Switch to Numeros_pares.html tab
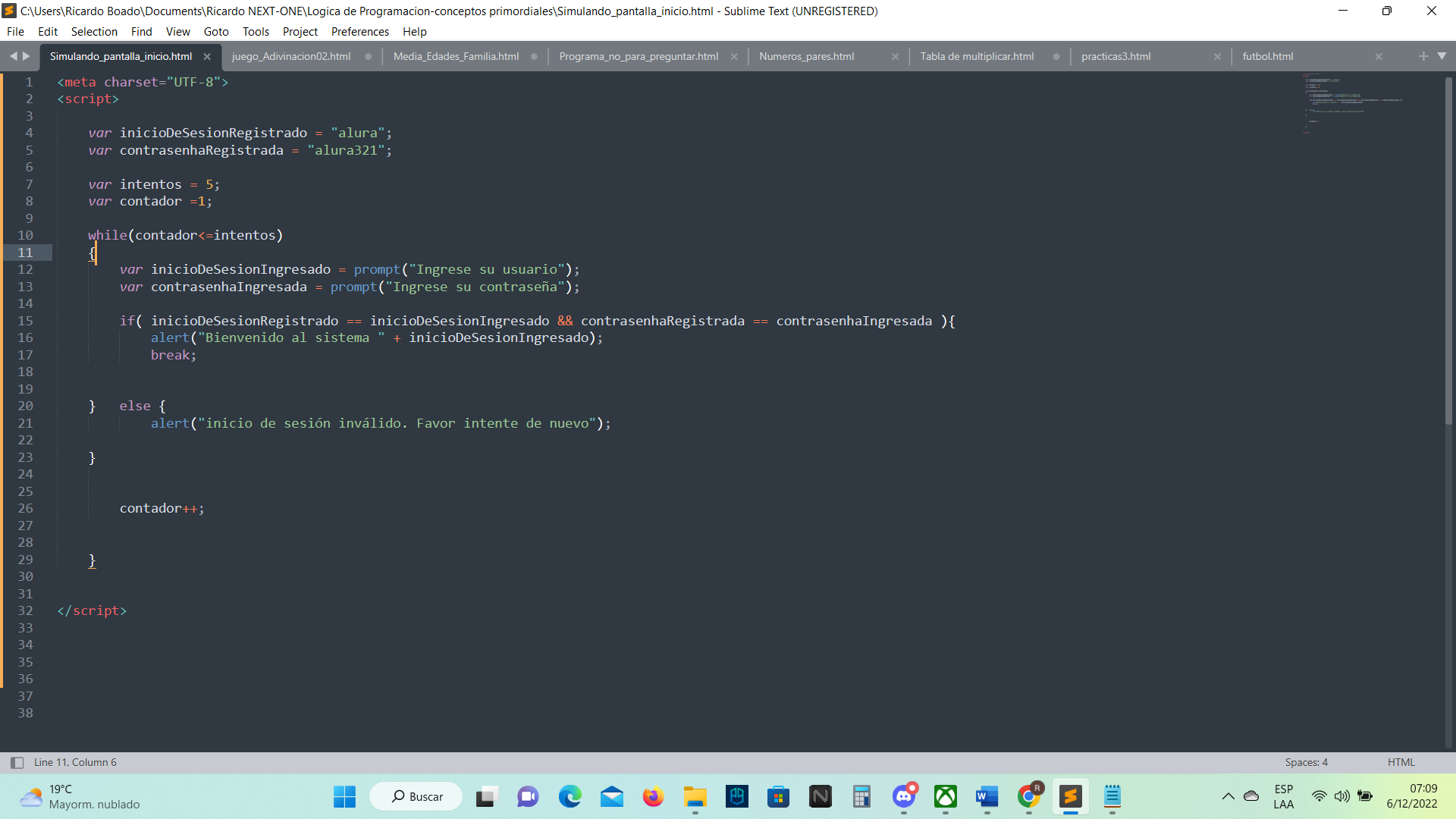The width and height of the screenshot is (1456, 819). tap(806, 57)
